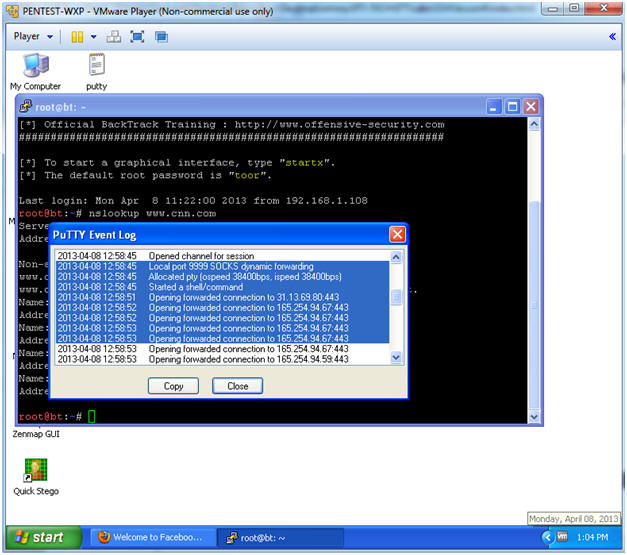Select 'Started a shell/command' log entry
This screenshot has height=555, width=627.
click(x=222, y=287)
